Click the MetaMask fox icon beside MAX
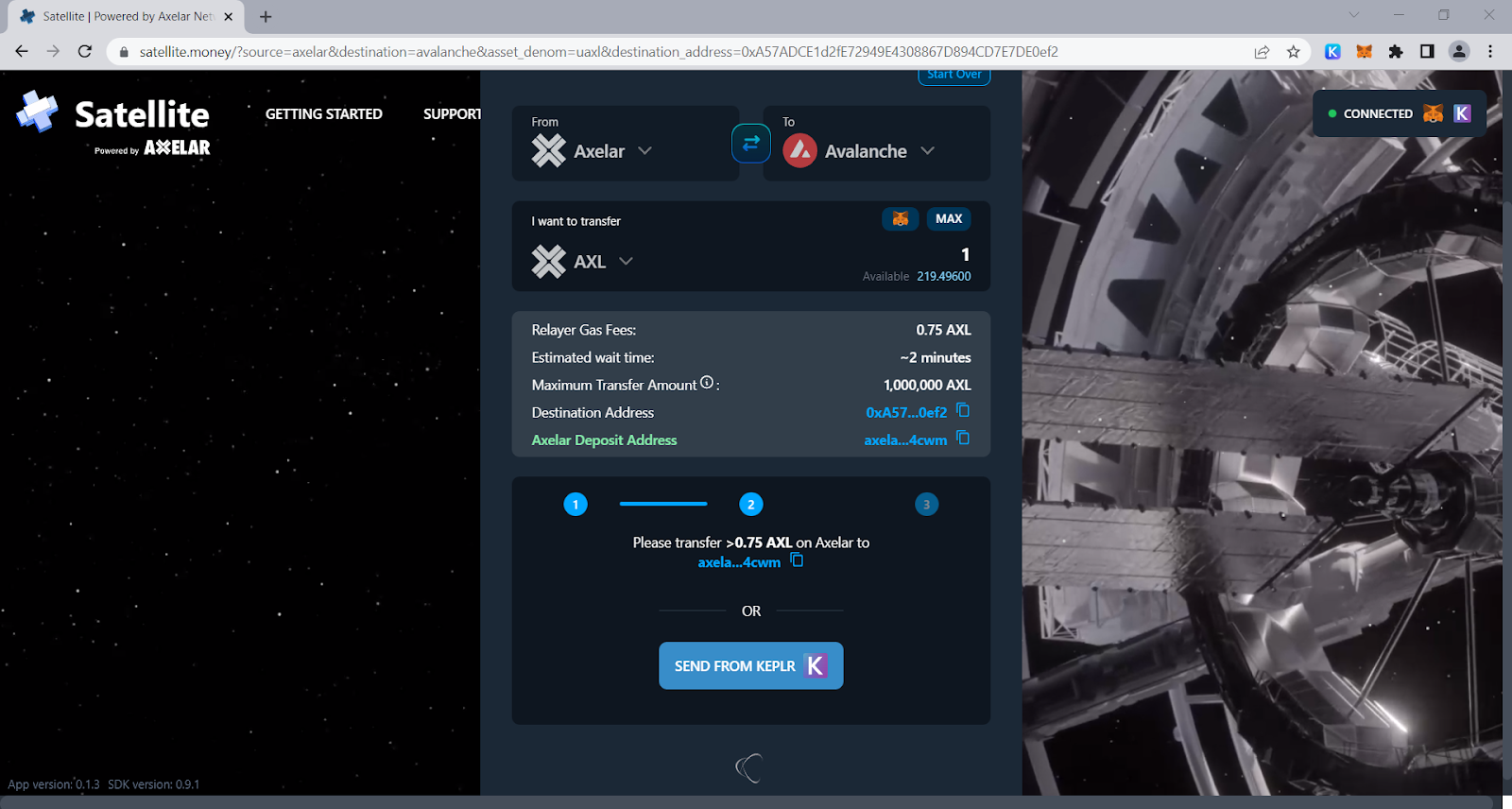This screenshot has width=1512, height=809. 901,219
